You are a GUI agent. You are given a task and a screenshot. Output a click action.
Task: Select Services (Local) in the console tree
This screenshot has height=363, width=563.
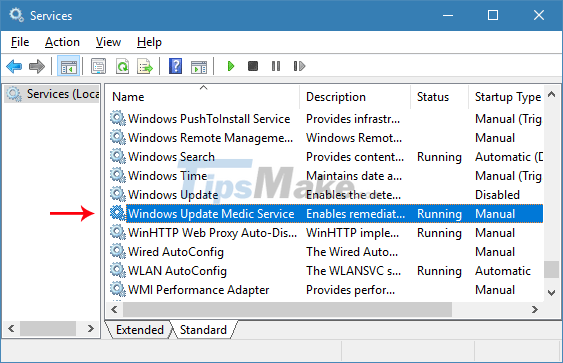pos(52,94)
